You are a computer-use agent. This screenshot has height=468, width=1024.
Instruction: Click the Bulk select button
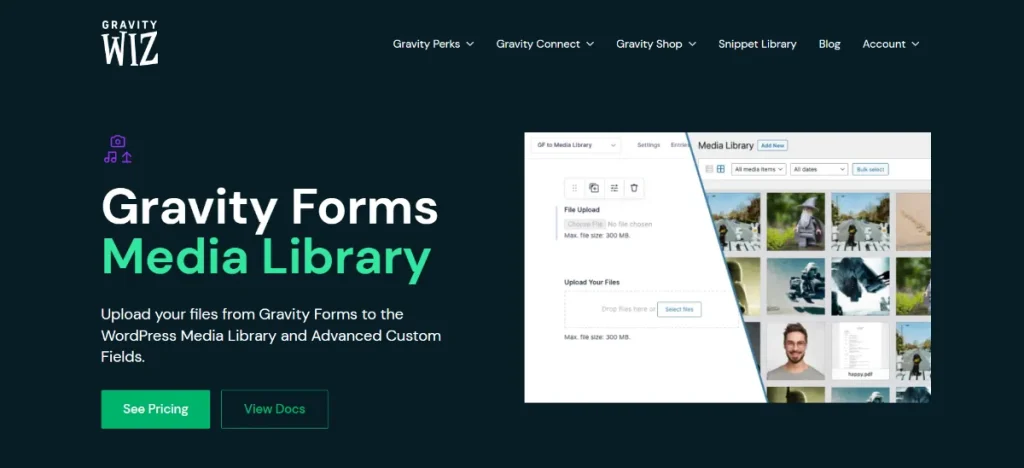click(x=871, y=169)
